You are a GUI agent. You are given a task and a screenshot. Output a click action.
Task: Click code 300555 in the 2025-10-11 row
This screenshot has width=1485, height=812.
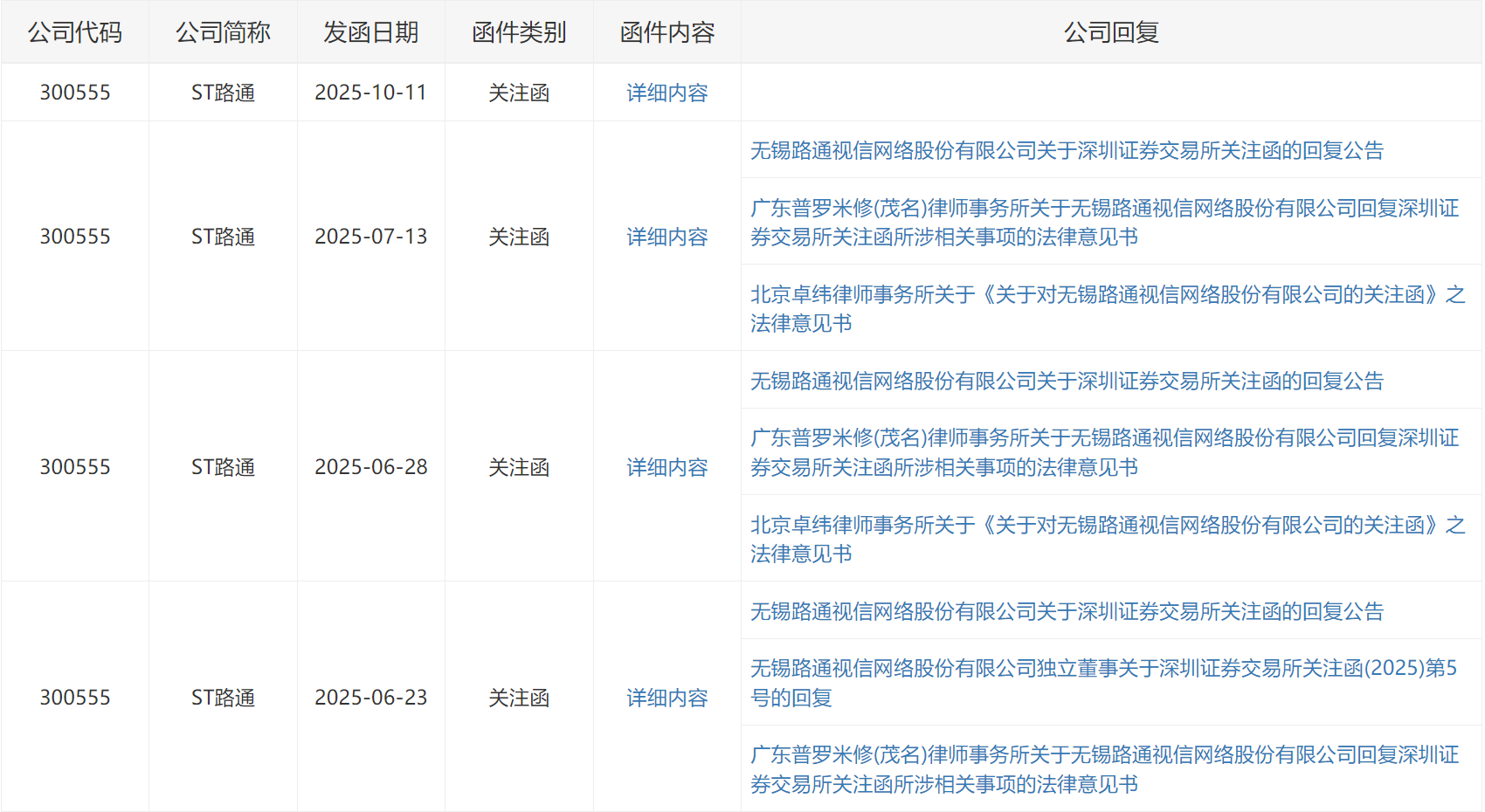click(x=75, y=93)
